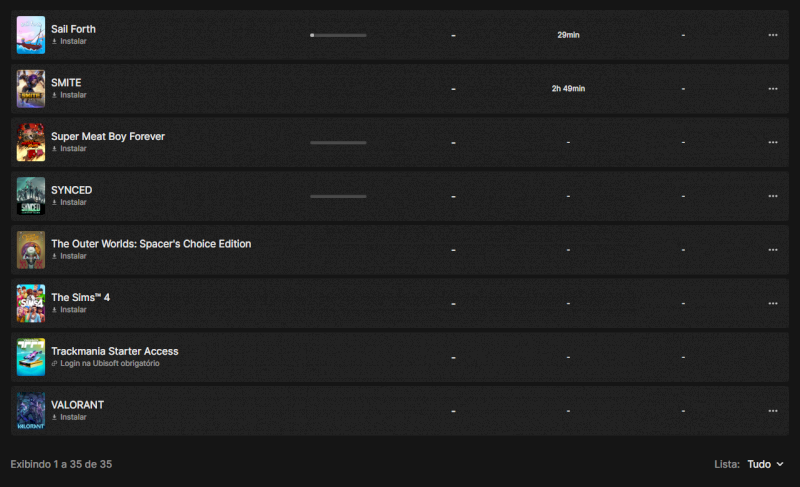Click the Sail Forth game thumbnail
800x487 pixels.
31,35
